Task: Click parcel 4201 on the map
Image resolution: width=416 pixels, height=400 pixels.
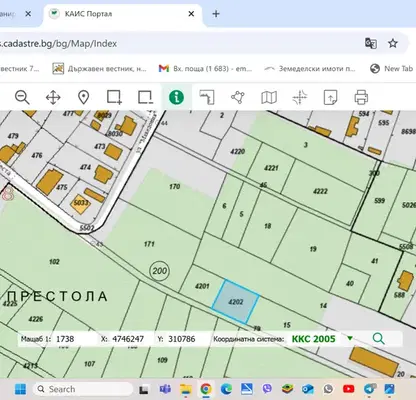Action: (202, 286)
